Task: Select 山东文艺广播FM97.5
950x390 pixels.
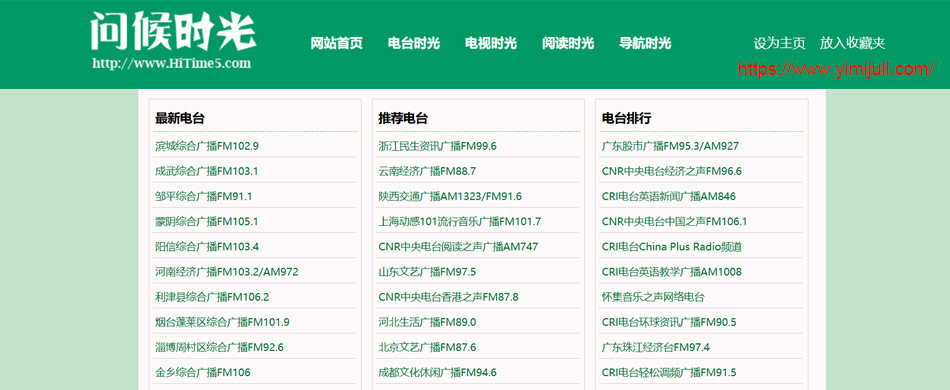Action: 427,272
